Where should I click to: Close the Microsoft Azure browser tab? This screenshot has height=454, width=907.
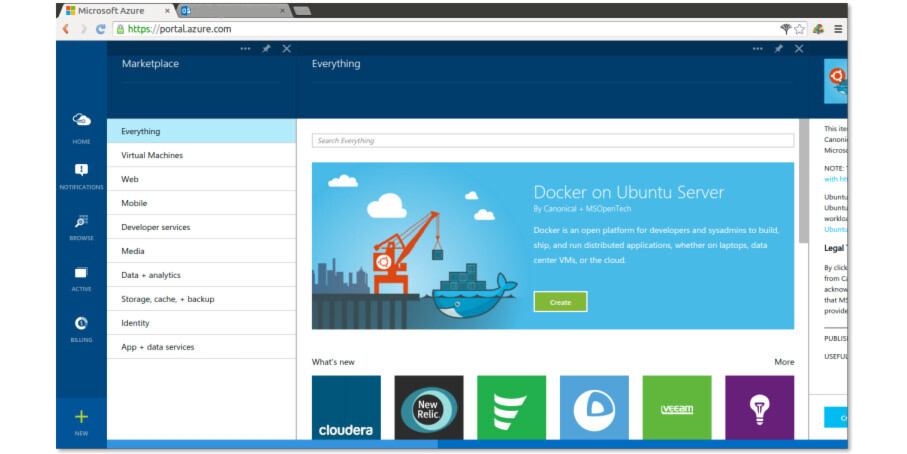[168, 10]
